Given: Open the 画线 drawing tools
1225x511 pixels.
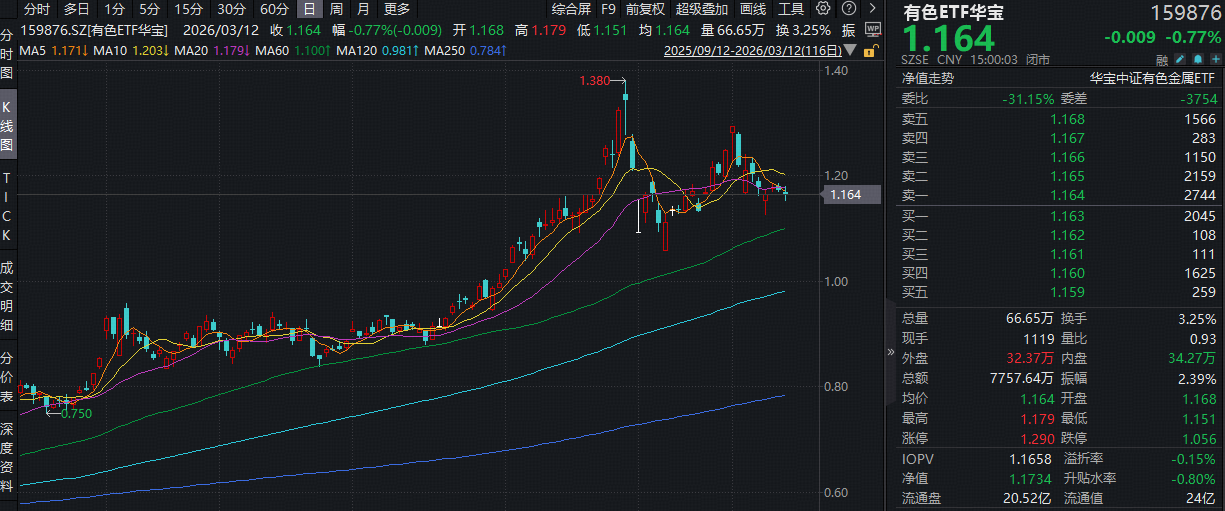Looking at the screenshot, I should click(753, 9).
